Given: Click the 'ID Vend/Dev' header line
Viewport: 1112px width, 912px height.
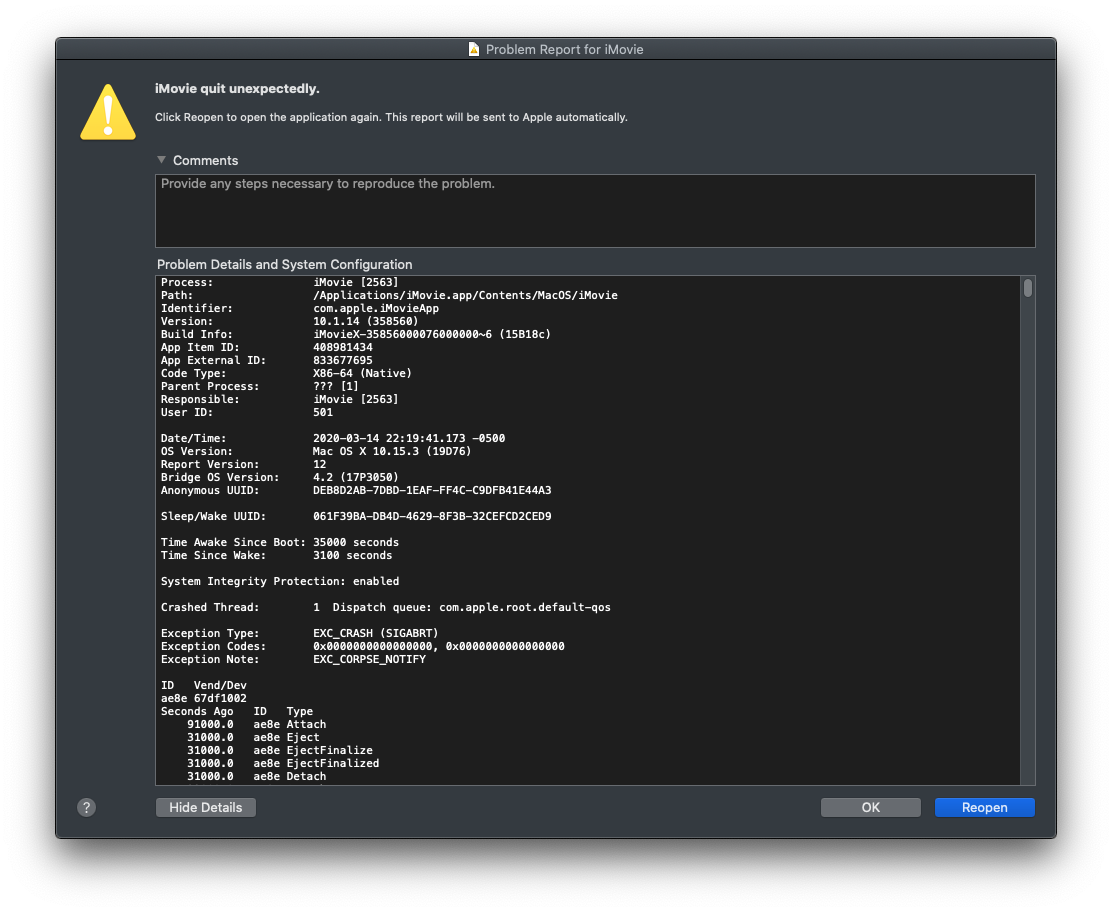Looking at the screenshot, I should click(204, 686).
